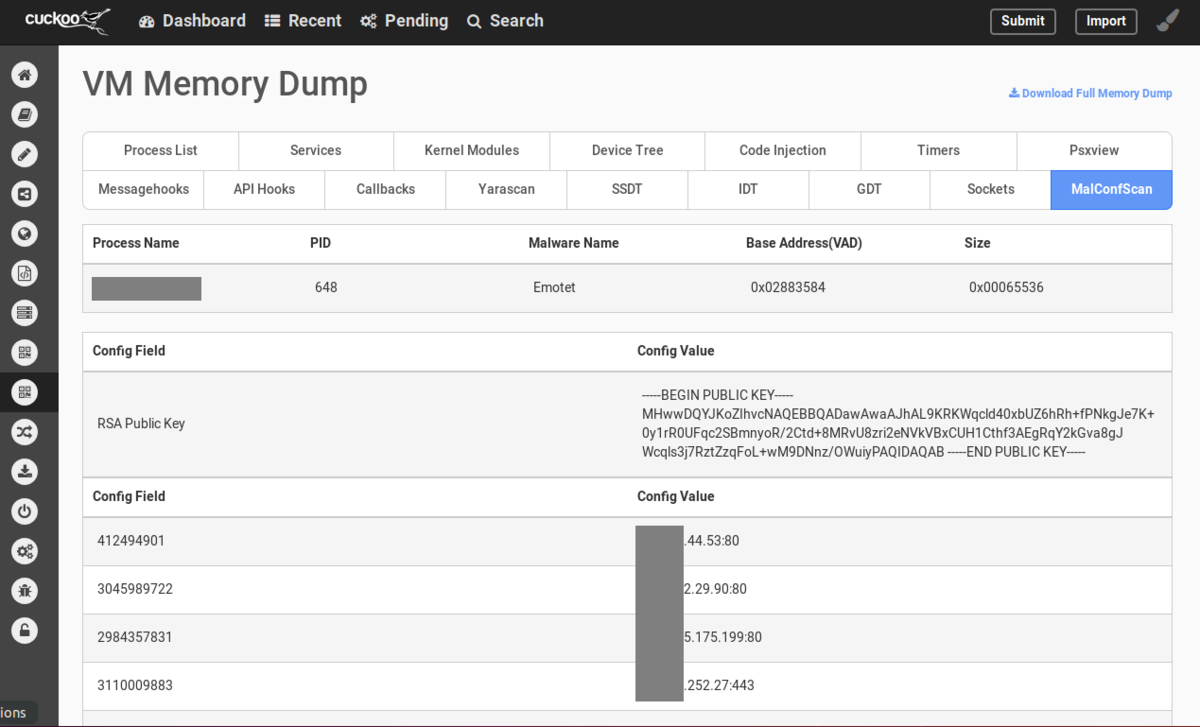Image resolution: width=1200 pixels, height=727 pixels.
Task: Switch to the Yarascan tab
Action: pos(506,189)
